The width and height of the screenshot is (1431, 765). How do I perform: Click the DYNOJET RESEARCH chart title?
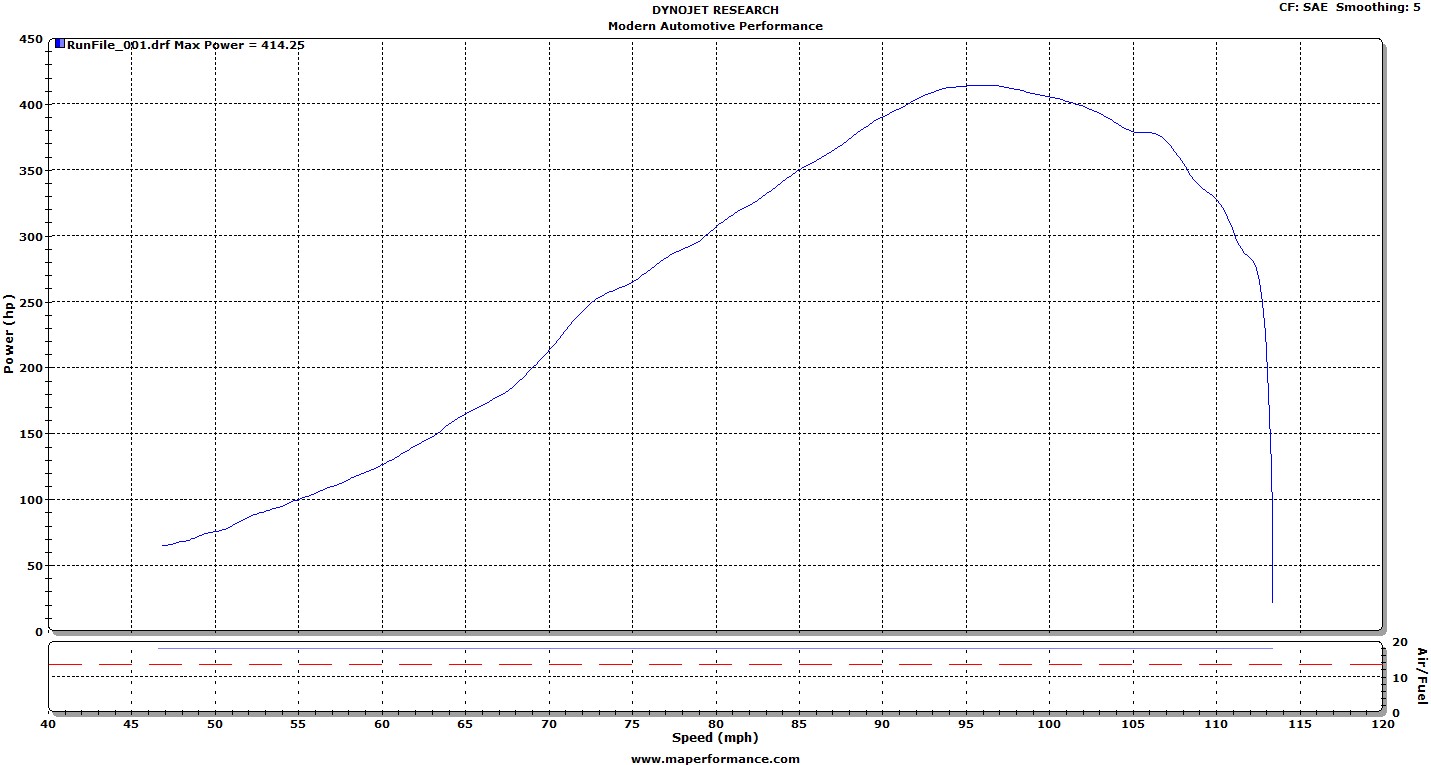coord(715,10)
